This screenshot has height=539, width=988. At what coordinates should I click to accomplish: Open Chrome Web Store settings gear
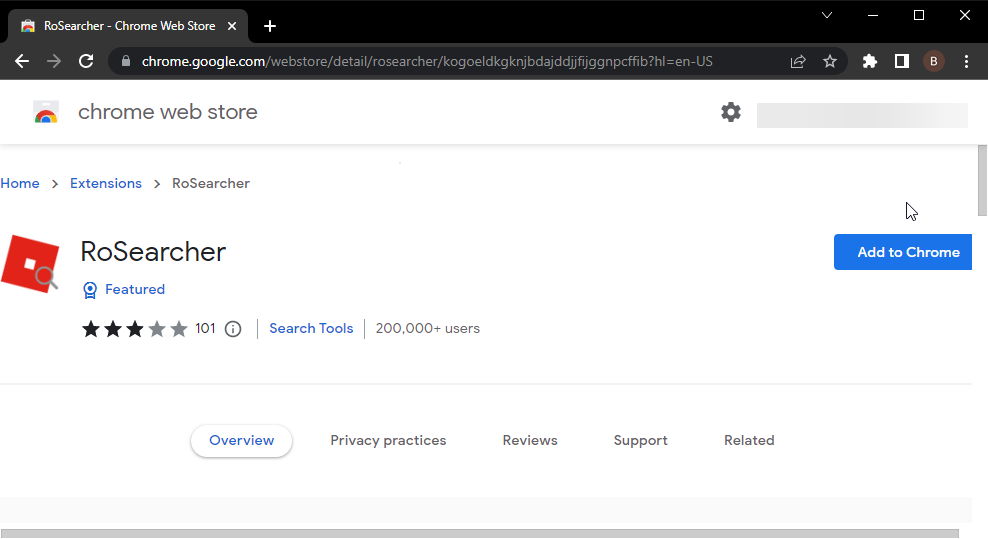(x=731, y=112)
